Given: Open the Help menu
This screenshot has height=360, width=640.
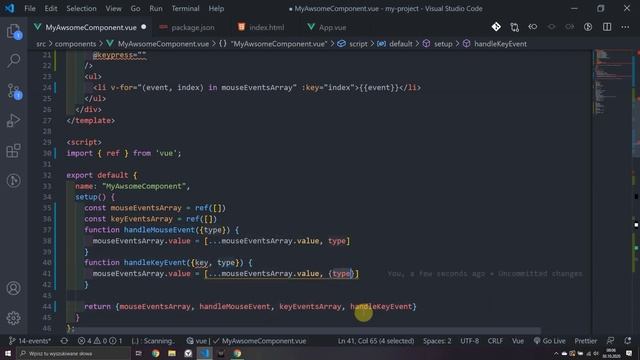Looking at the screenshot, I should point(216,8).
